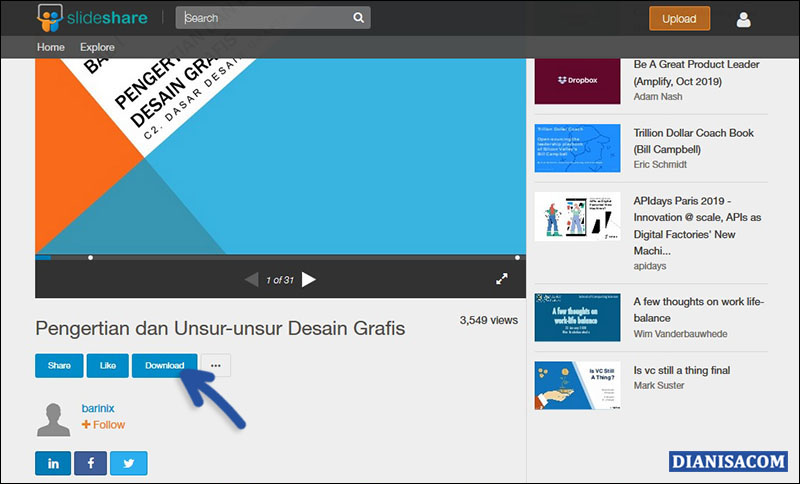Share on Twitter icon
800x484 pixels.
[x=129, y=463]
